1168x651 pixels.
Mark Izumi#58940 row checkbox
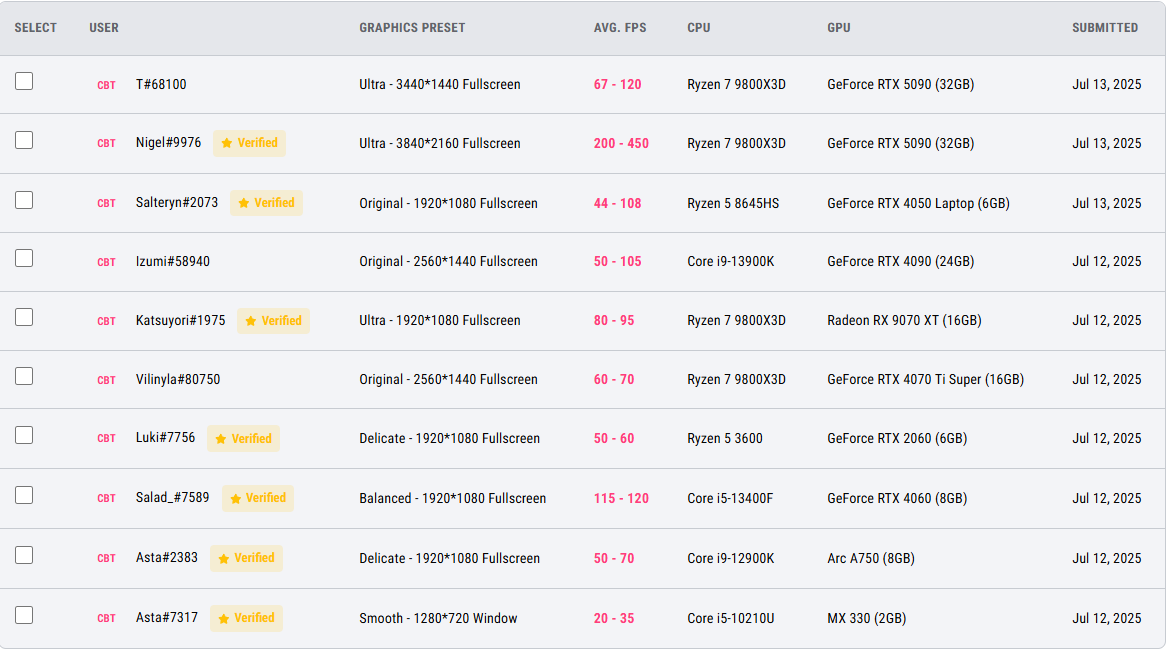coord(24,258)
